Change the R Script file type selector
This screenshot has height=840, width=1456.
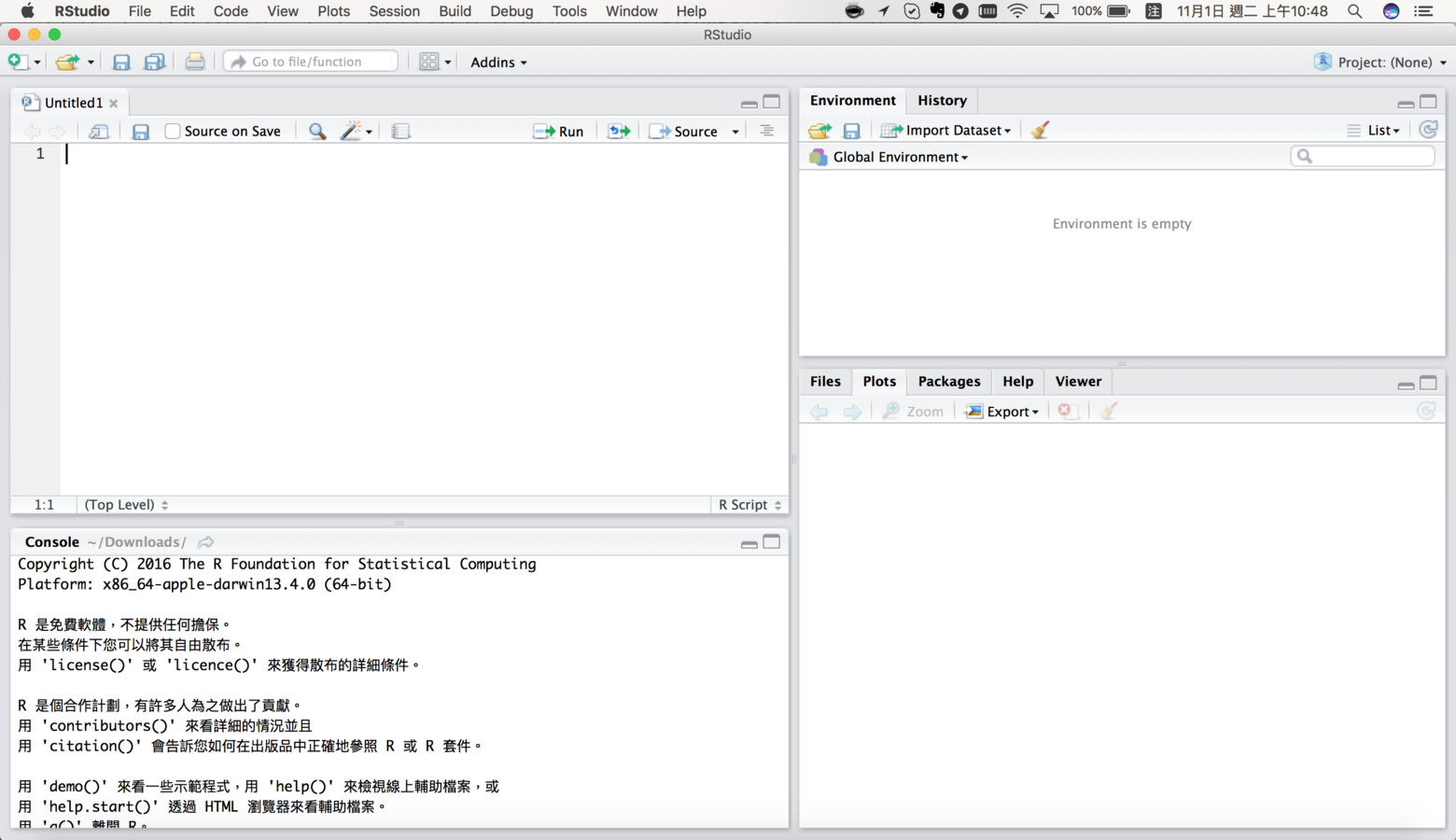tap(749, 505)
